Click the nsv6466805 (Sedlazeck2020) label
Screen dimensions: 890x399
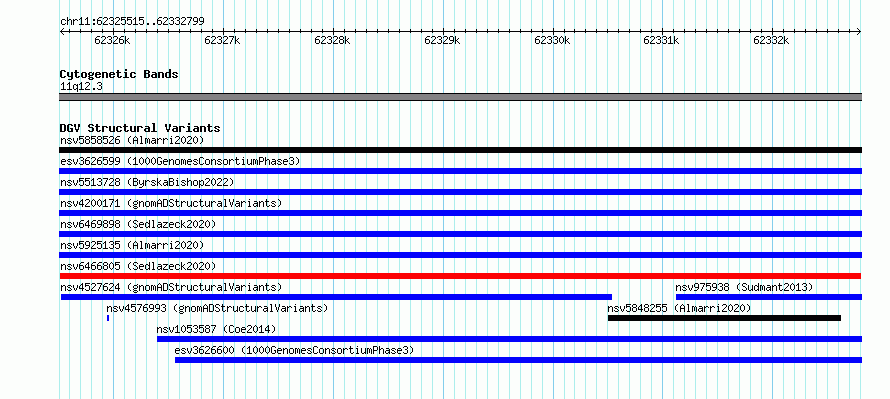pos(138,266)
